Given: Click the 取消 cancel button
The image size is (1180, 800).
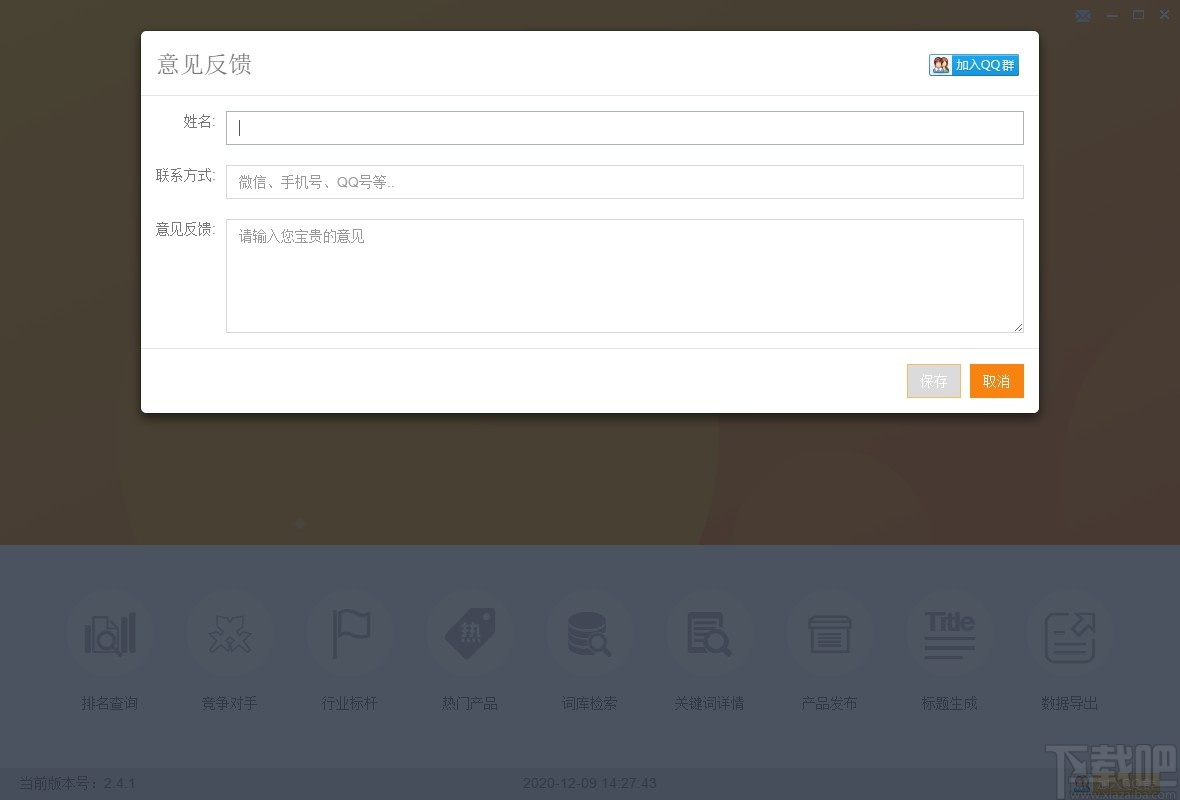Looking at the screenshot, I should [996, 381].
